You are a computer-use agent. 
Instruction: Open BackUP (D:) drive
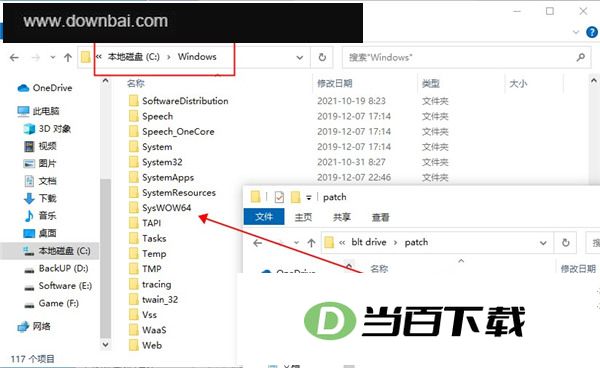point(56,269)
